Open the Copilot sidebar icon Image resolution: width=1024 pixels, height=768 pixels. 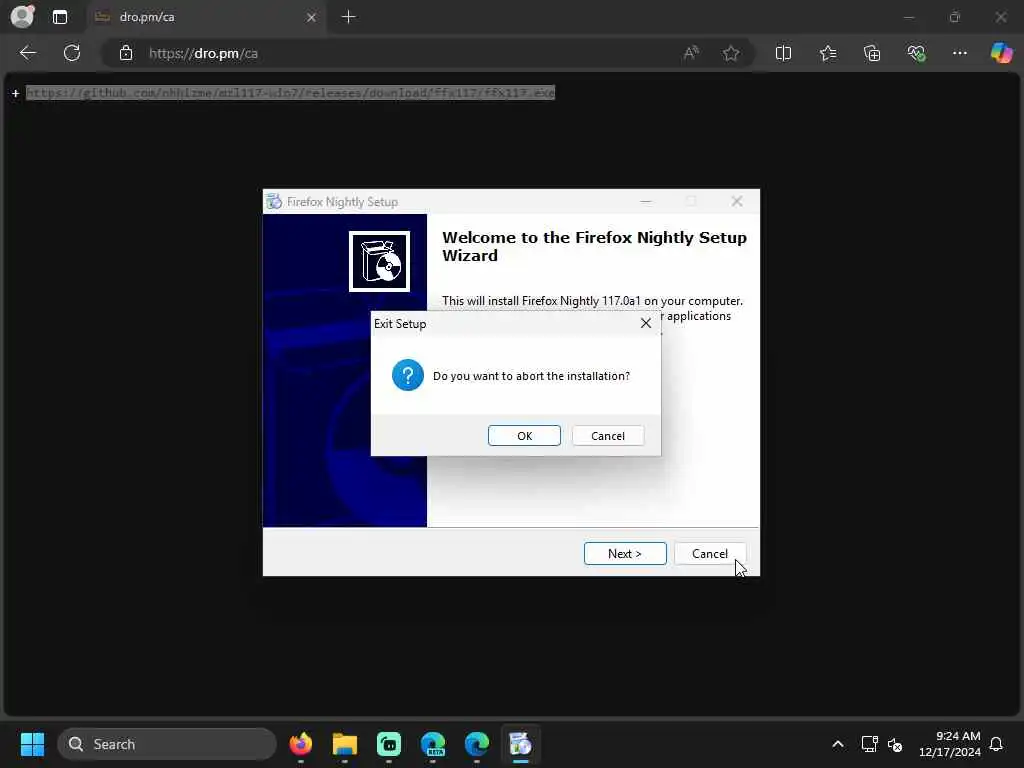1001,53
